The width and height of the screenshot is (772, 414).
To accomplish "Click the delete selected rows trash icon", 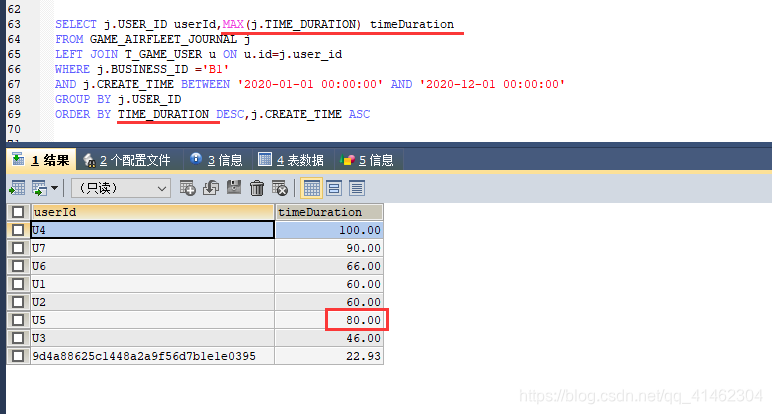I will coord(257,188).
